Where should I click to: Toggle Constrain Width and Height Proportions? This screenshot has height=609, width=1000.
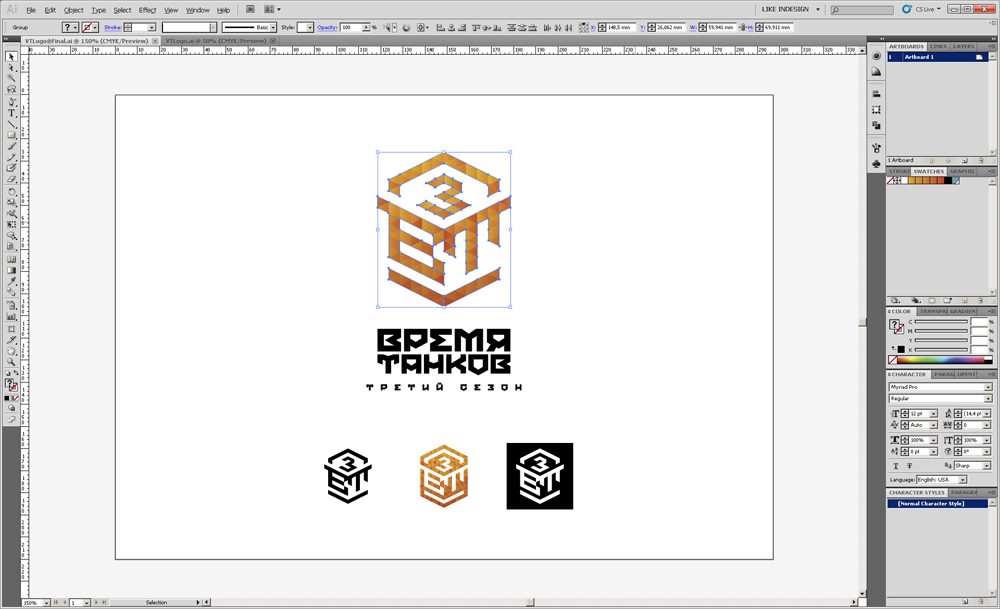pos(742,27)
